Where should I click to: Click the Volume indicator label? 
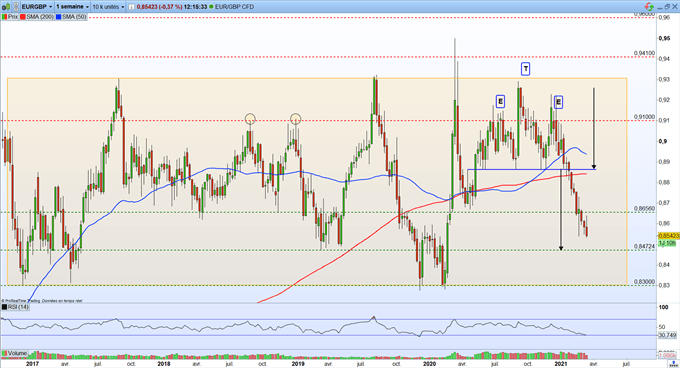[x=17, y=353]
